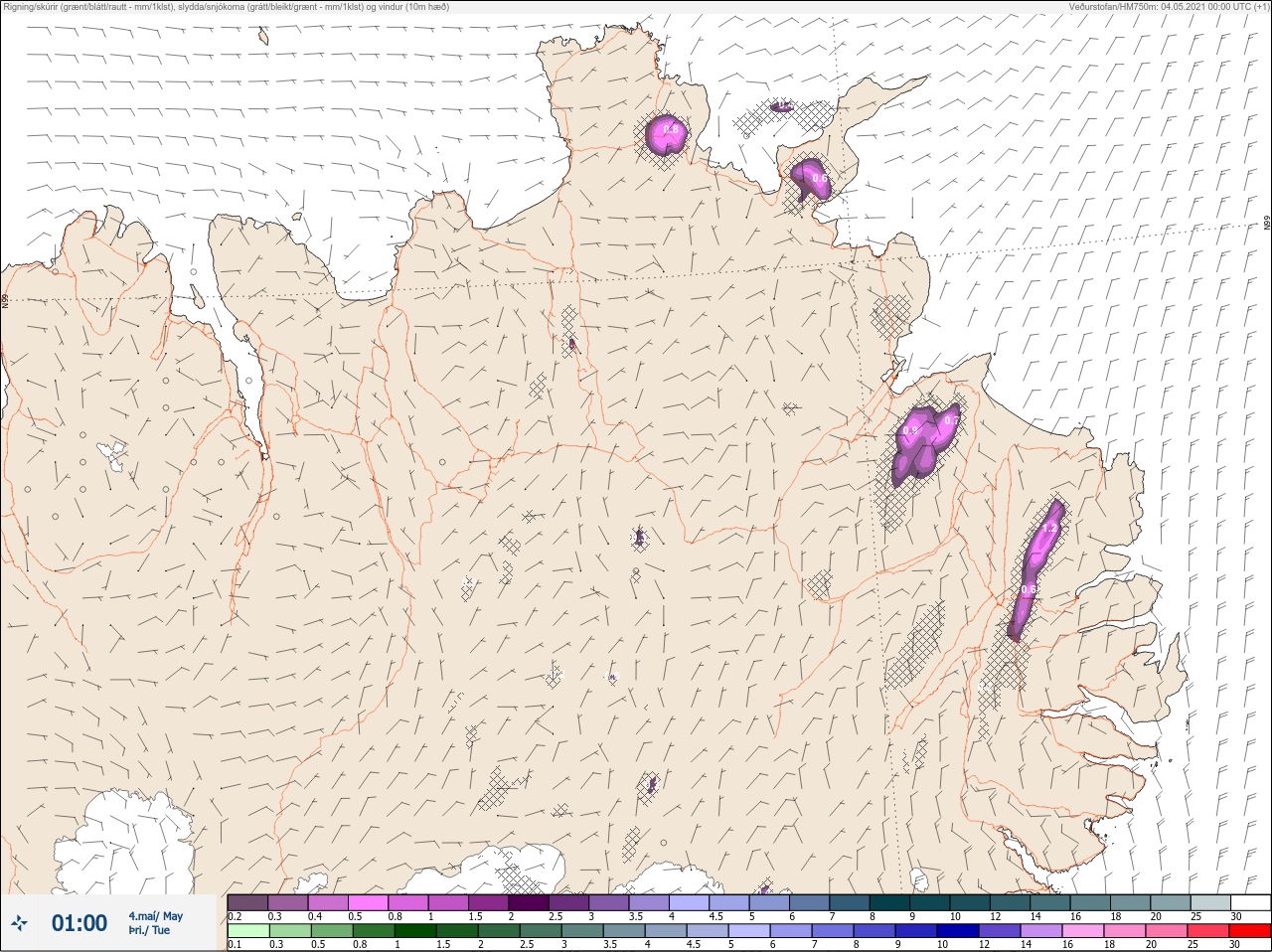Select the bright pink upper swatch between 0.5 and 0.8
The width and height of the screenshot is (1272, 952).
(x=368, y=902)
